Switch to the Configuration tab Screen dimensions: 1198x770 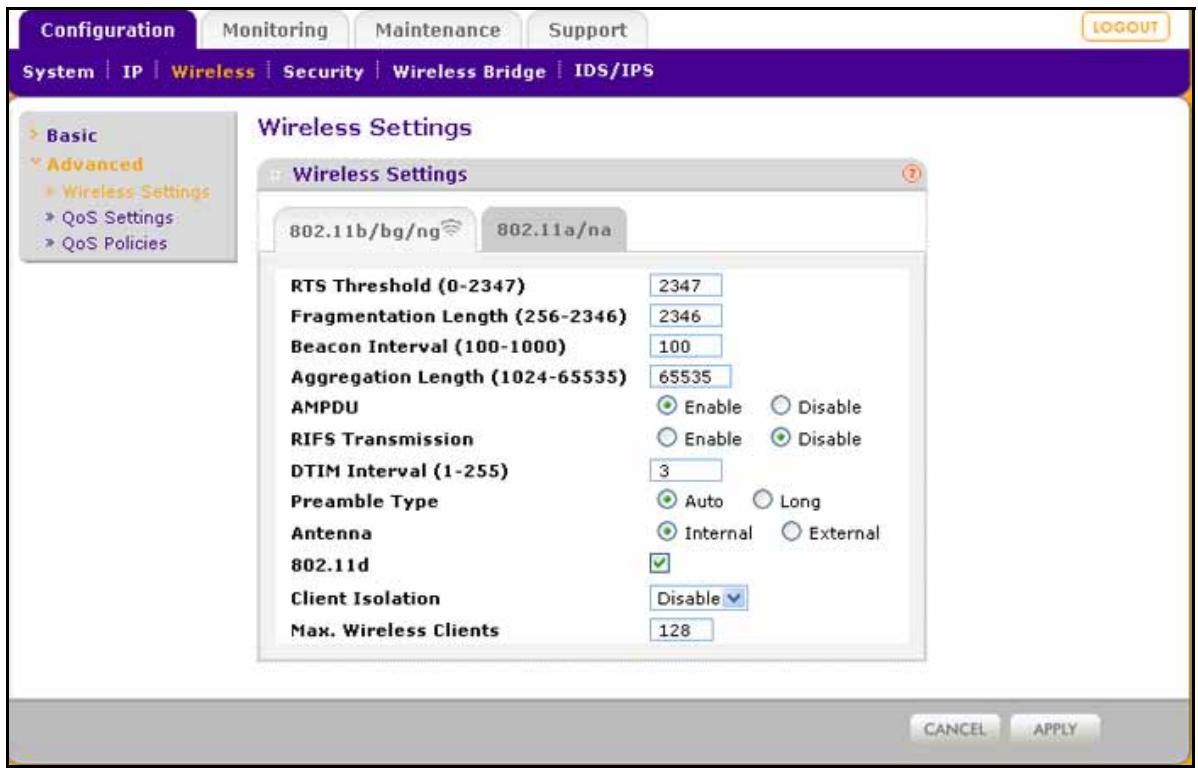pos(107,31)
